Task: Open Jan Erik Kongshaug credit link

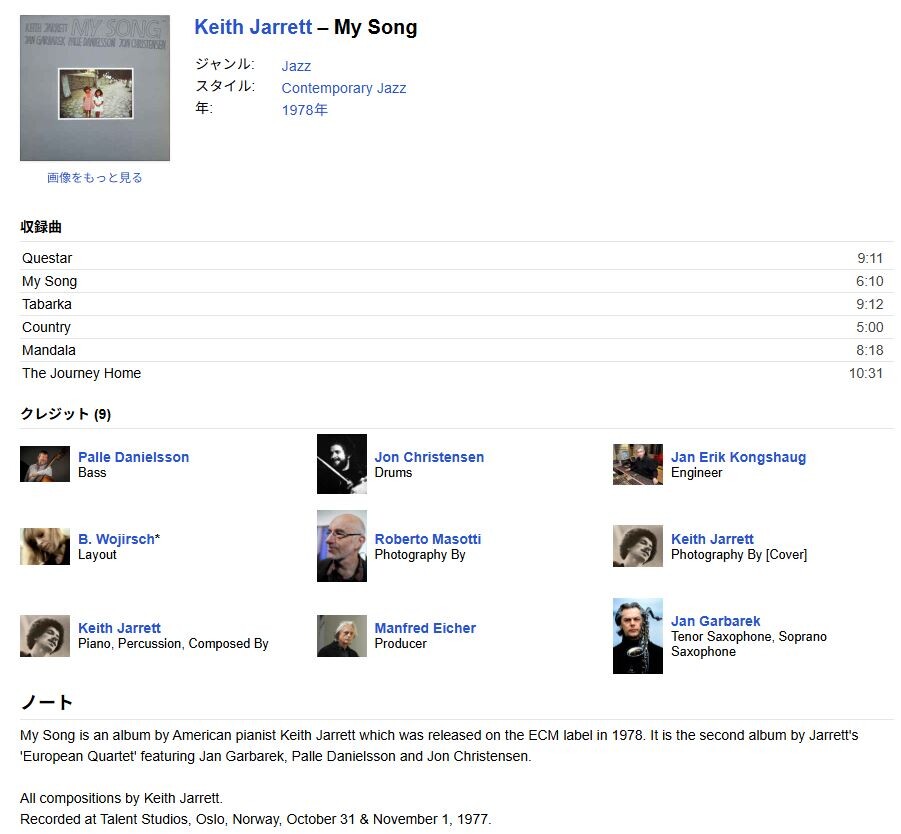Action: pyautogui.click(x=738, y=457)
